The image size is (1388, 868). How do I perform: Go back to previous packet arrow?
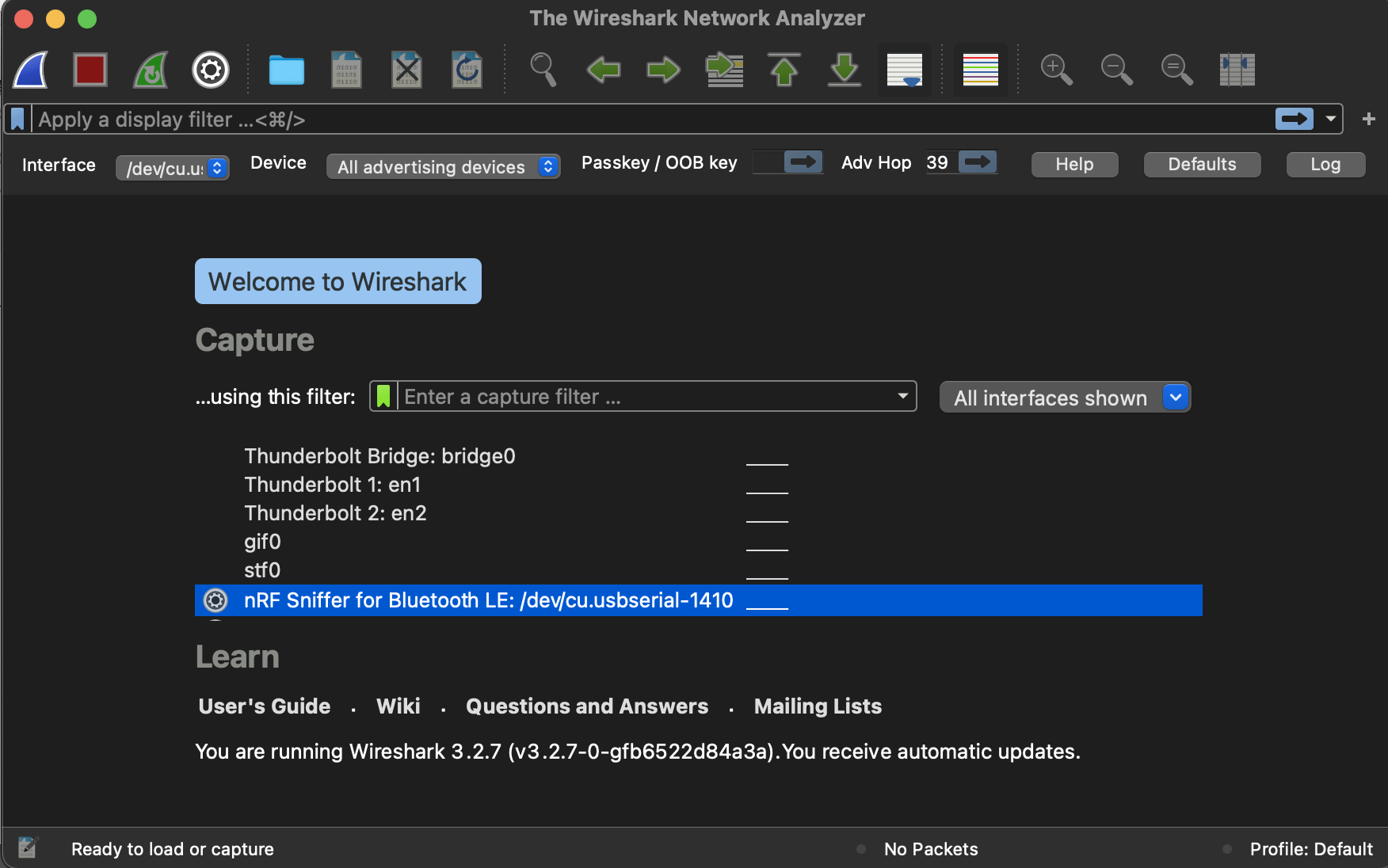click(x=604, y=70)
